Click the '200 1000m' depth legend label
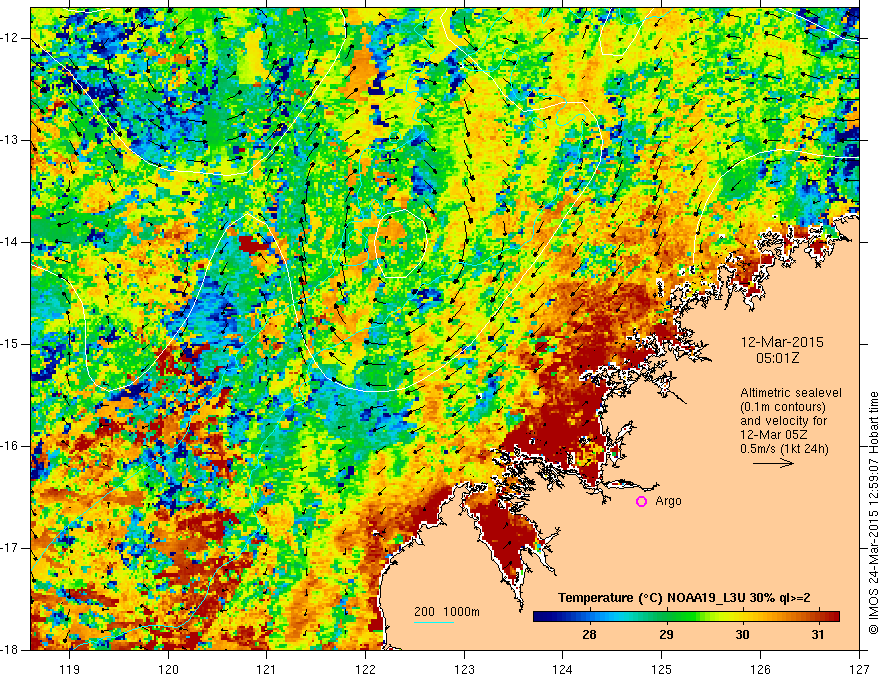The image size is (880, 680). (447, 612)
